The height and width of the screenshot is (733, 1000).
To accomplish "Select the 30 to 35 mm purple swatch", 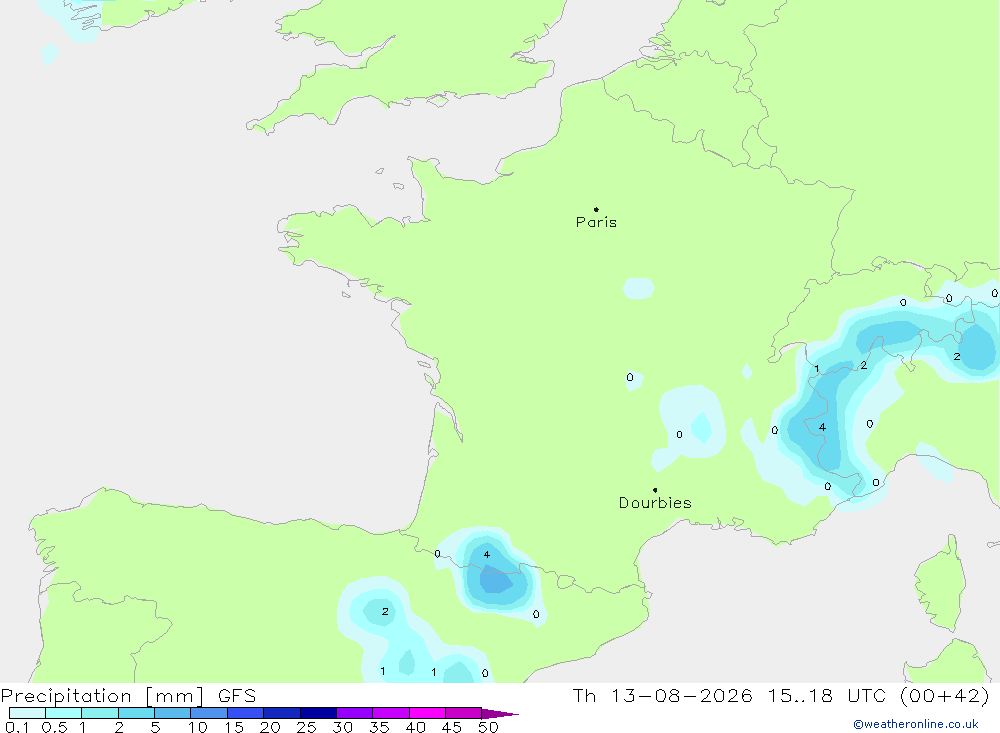I will point(354,713).
